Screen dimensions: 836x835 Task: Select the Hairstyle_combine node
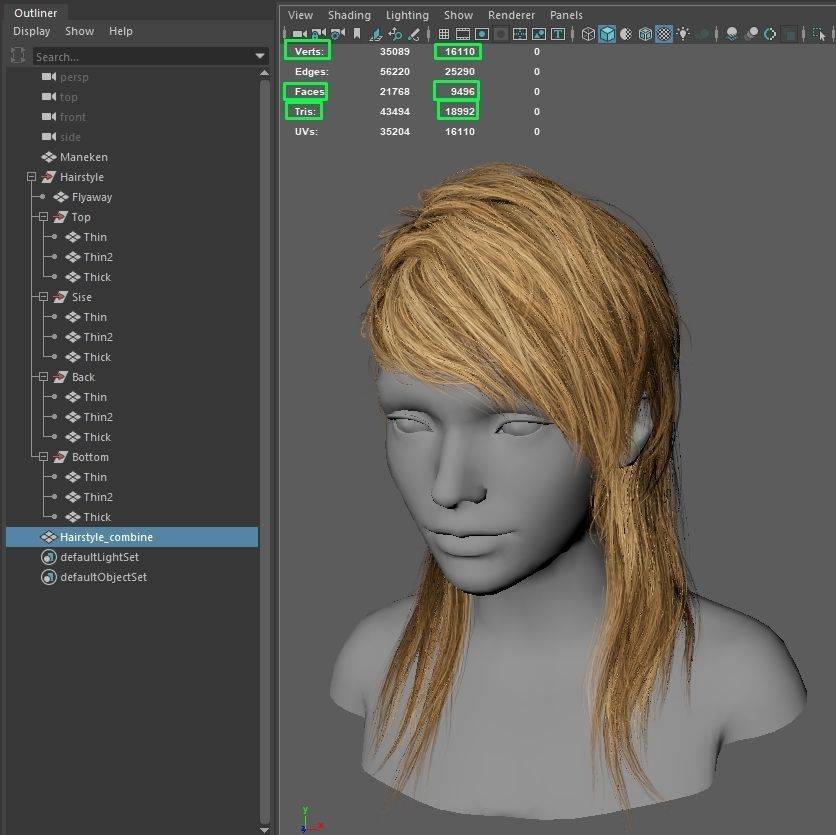pos(132,537)
